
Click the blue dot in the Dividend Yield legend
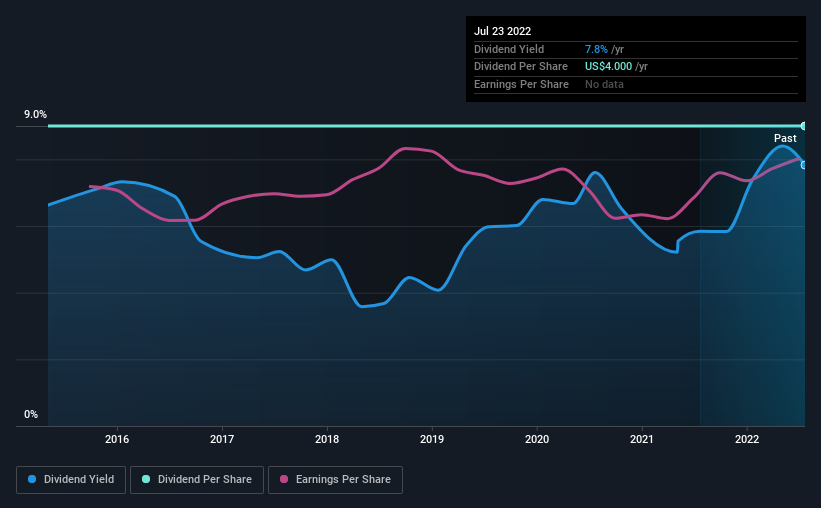click(x=33, y=480)
